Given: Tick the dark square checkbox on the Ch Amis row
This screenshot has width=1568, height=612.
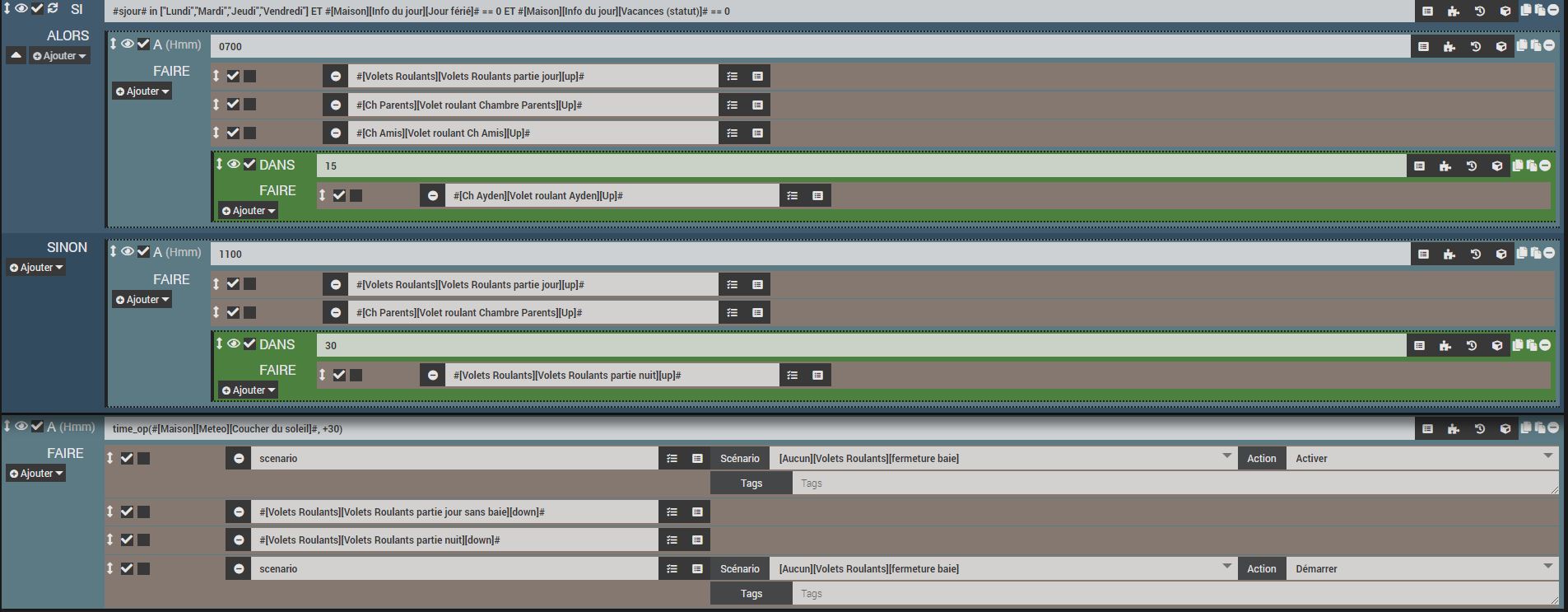Looking at the screenshot, I should pyautogui.click(x=250, y=133).
